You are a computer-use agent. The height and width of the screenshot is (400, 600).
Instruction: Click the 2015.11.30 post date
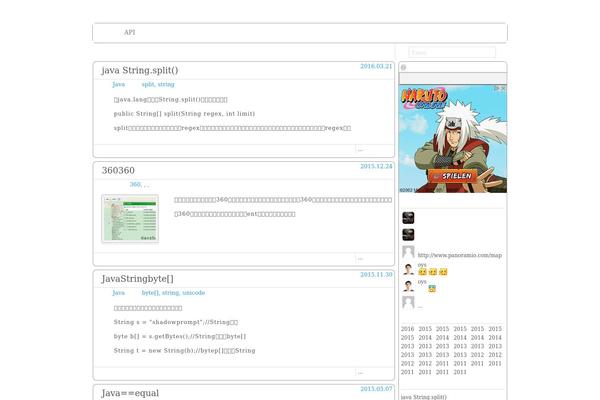(376, 275)
